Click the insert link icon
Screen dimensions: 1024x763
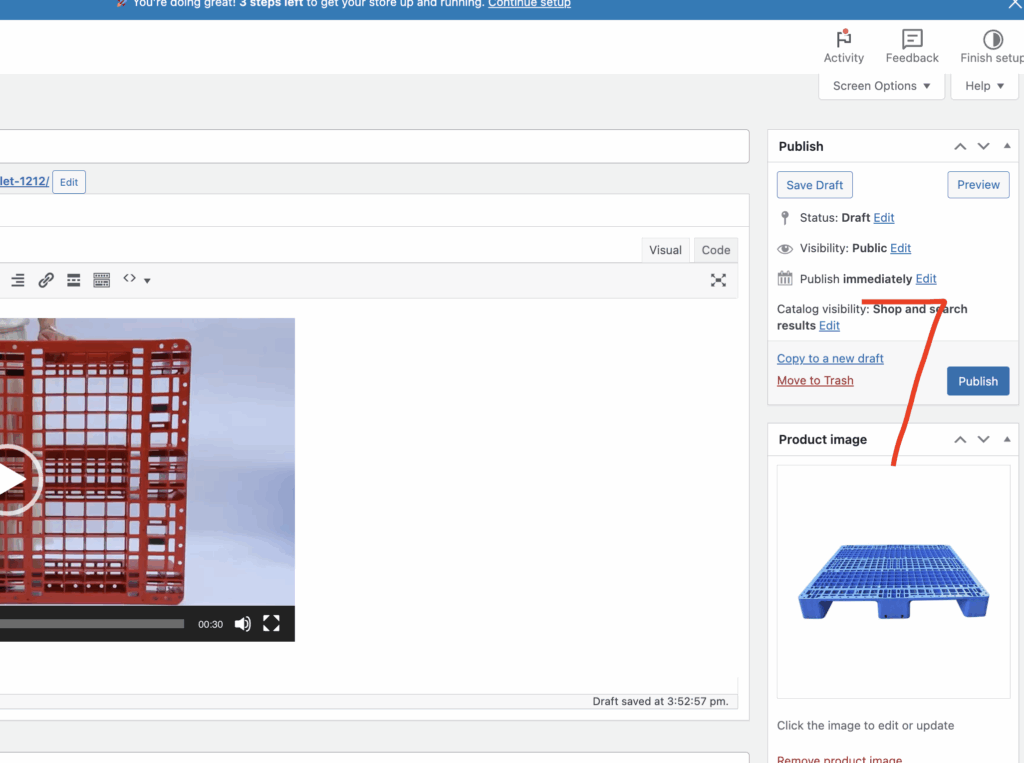click(46, 281)
